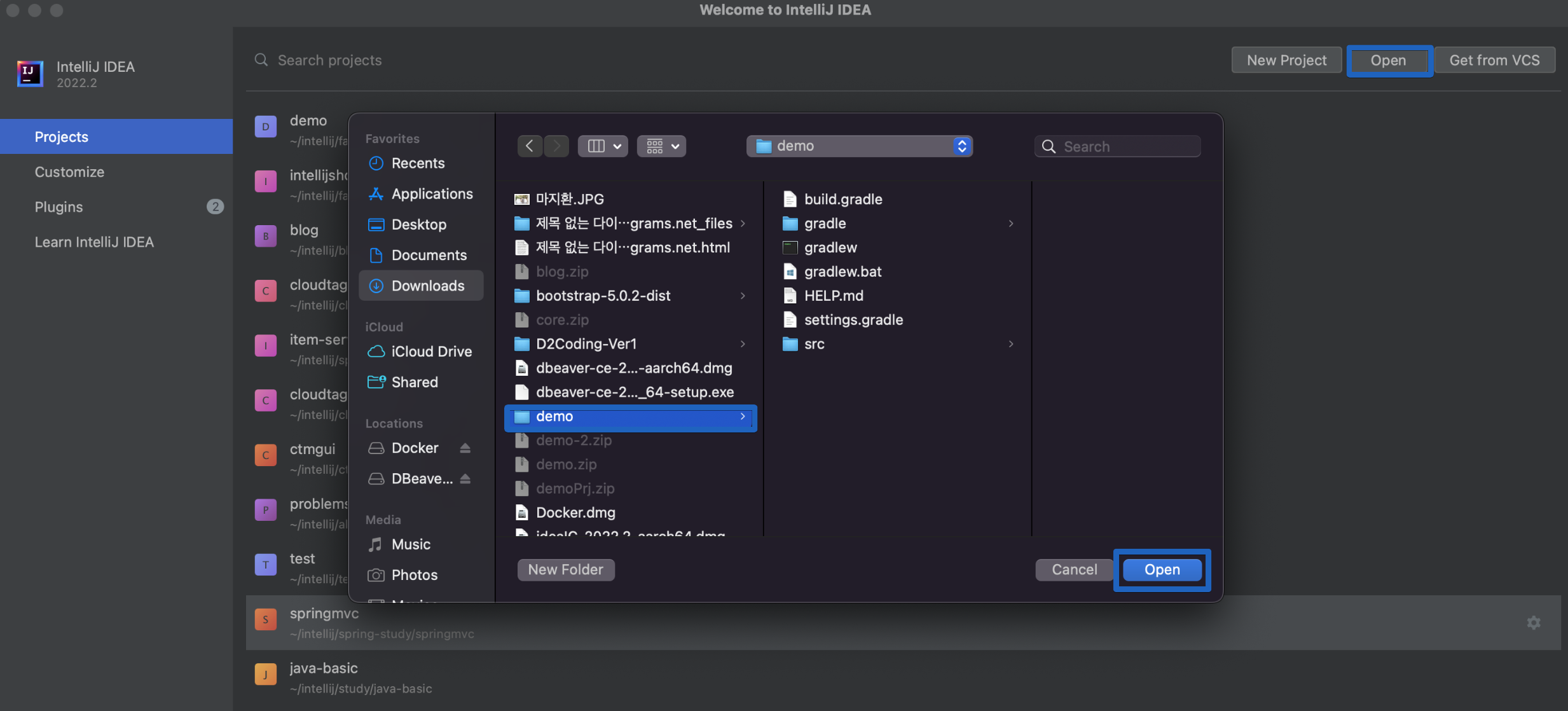1568x711 pixels.
Task: Click the springmvc project settings gear
Action: [1533, 623]
